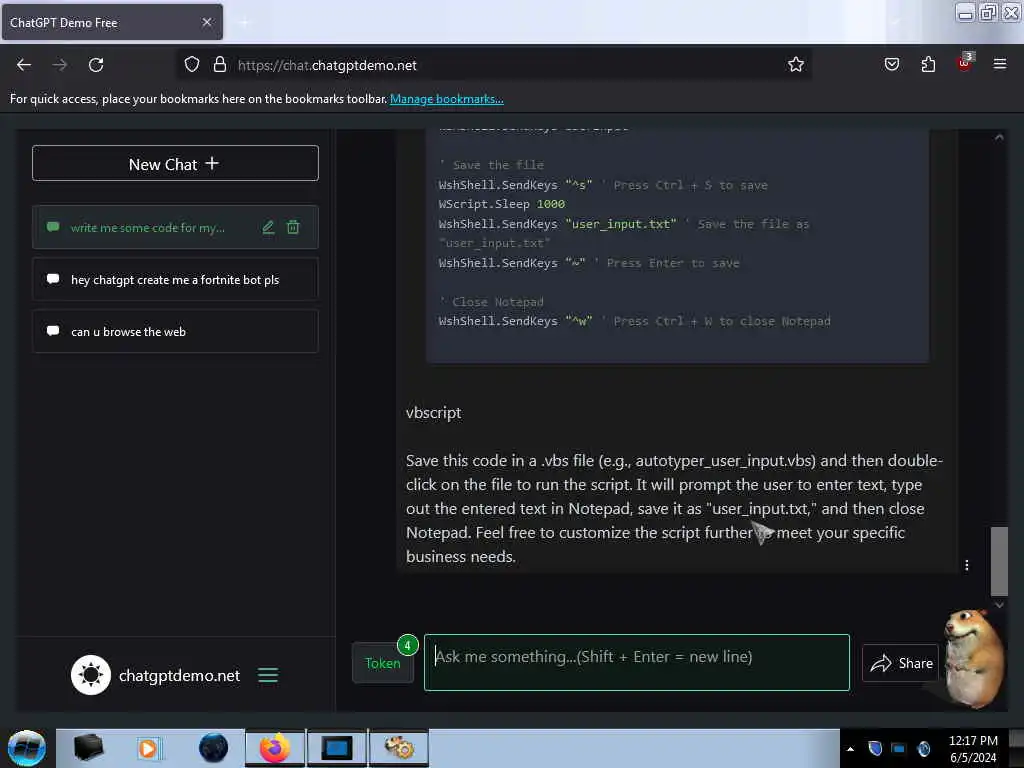Click the chat scroll down arrow
The height and width of the screenshot is (768, 1024).
pyautogui.click(x=999, y=605)
